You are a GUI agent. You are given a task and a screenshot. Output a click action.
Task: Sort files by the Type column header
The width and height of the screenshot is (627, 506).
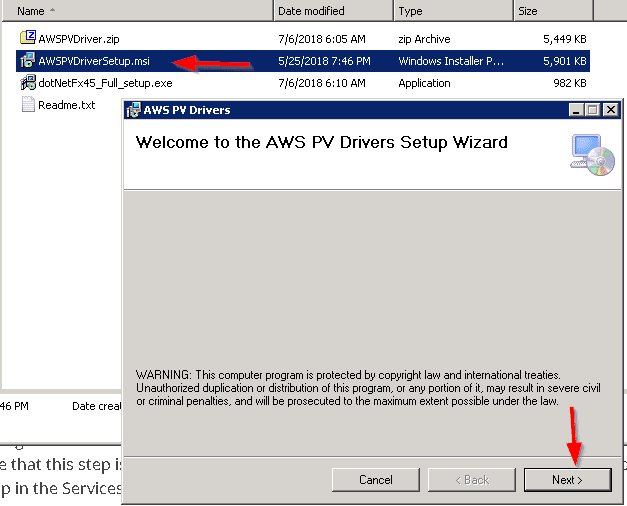tap(453, 11)
